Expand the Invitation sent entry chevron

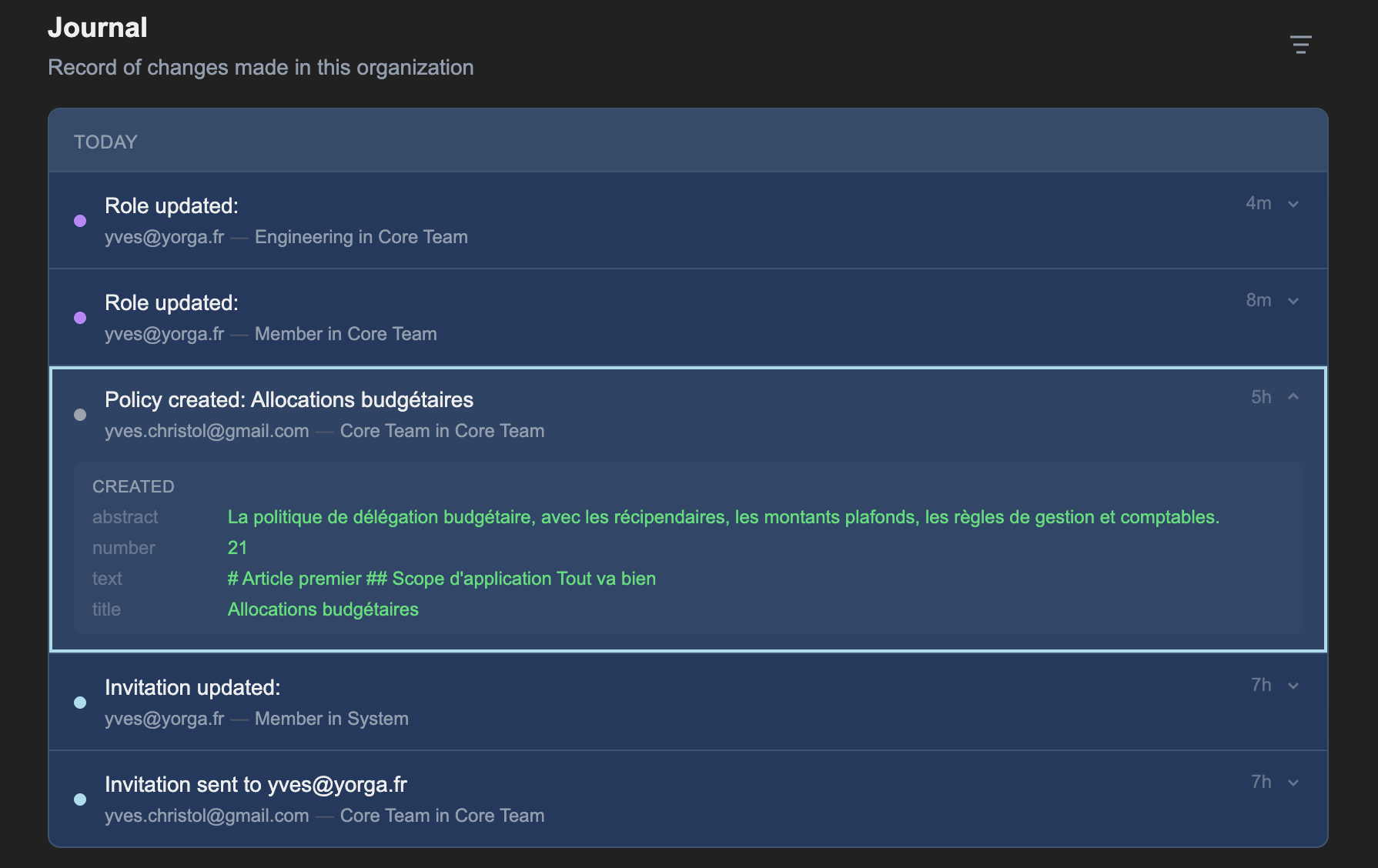pos(1293,783)
